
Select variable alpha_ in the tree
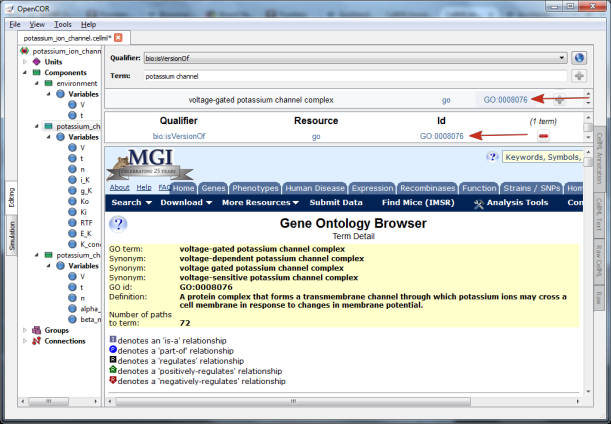click(89, 309)
